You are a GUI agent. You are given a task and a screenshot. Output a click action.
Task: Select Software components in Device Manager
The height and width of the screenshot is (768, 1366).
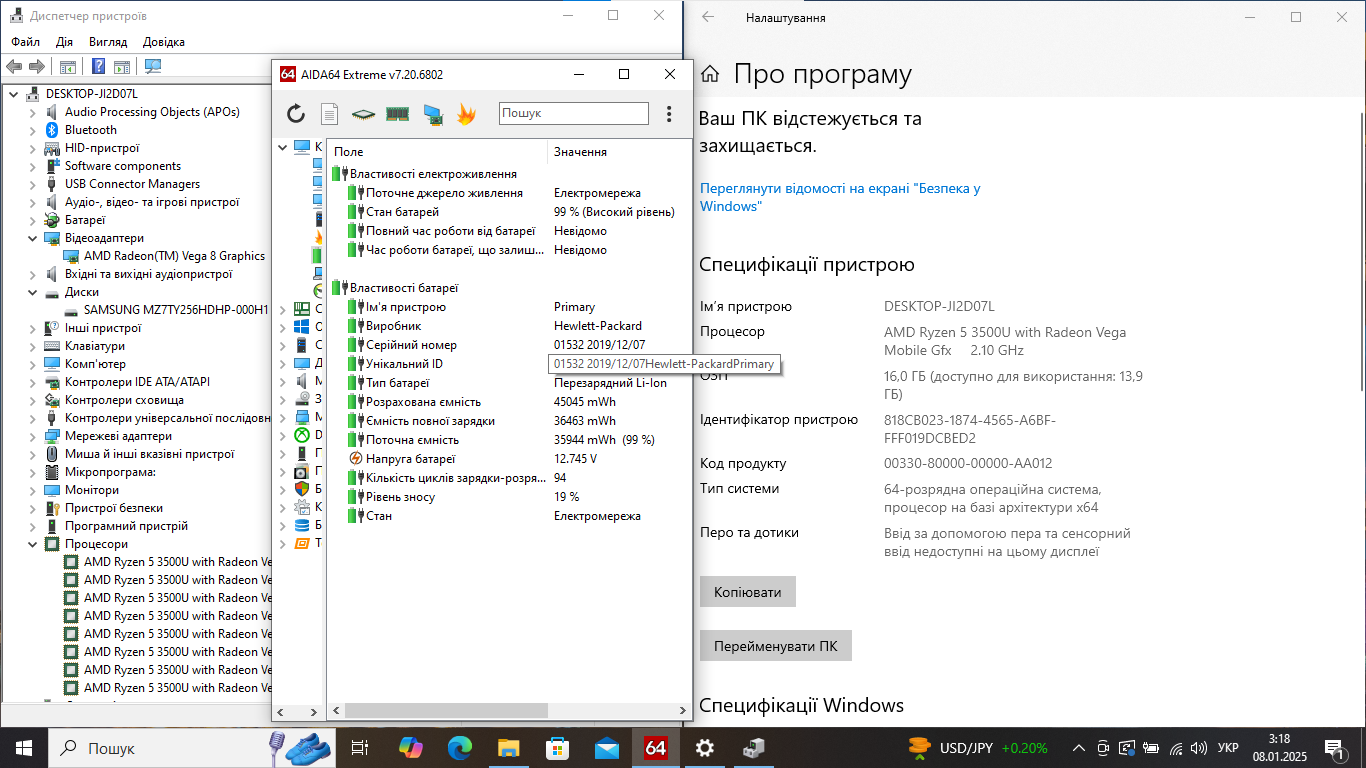pyautogui.click(x=123, y=166)
